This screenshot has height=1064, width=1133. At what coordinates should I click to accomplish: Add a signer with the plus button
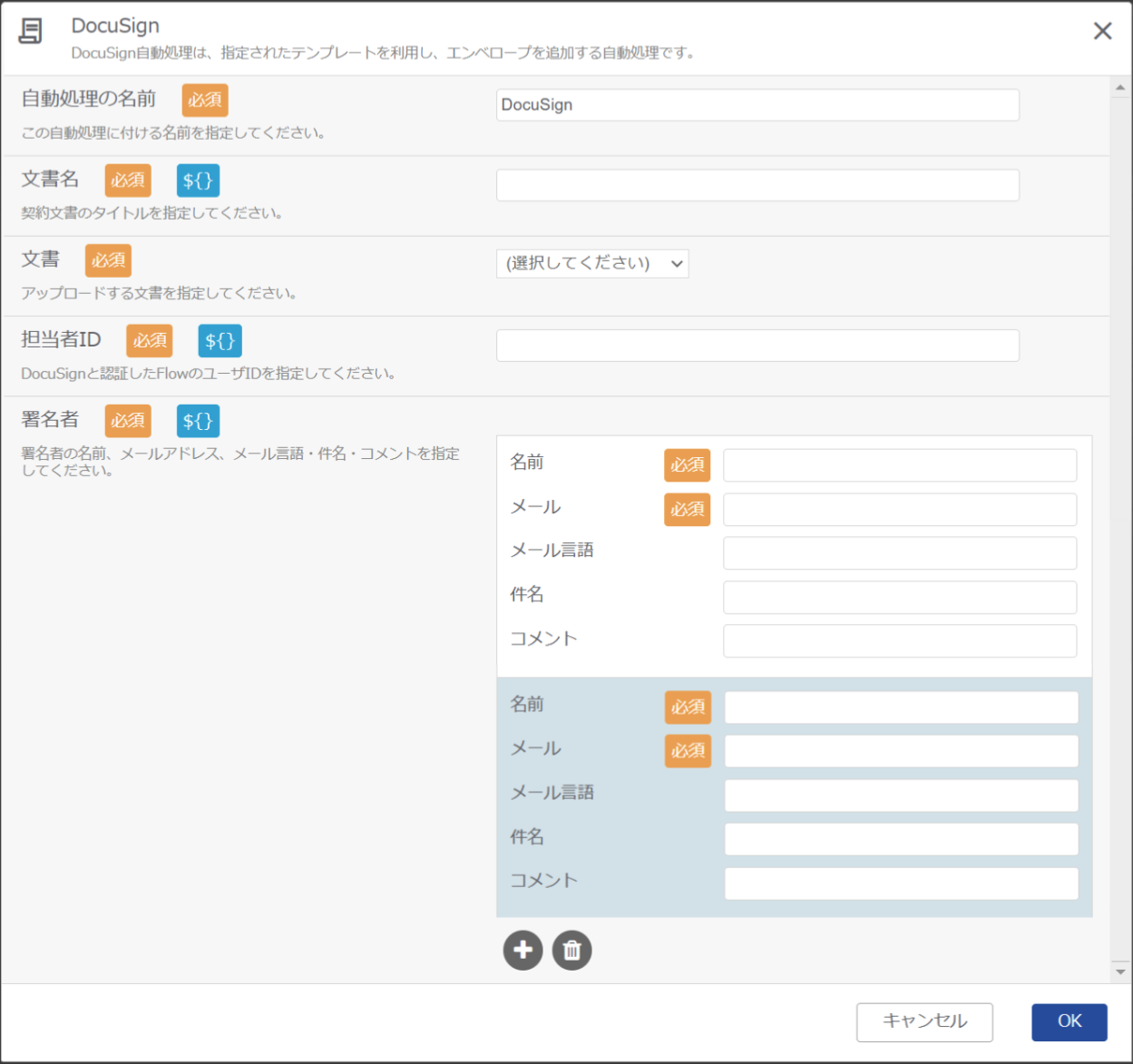click(523, 950)
